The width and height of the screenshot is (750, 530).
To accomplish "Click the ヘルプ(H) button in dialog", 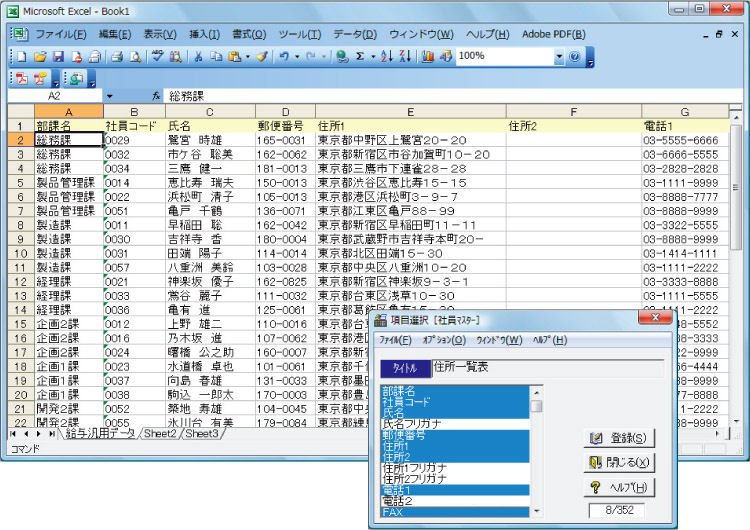I will tap(619, 487).
